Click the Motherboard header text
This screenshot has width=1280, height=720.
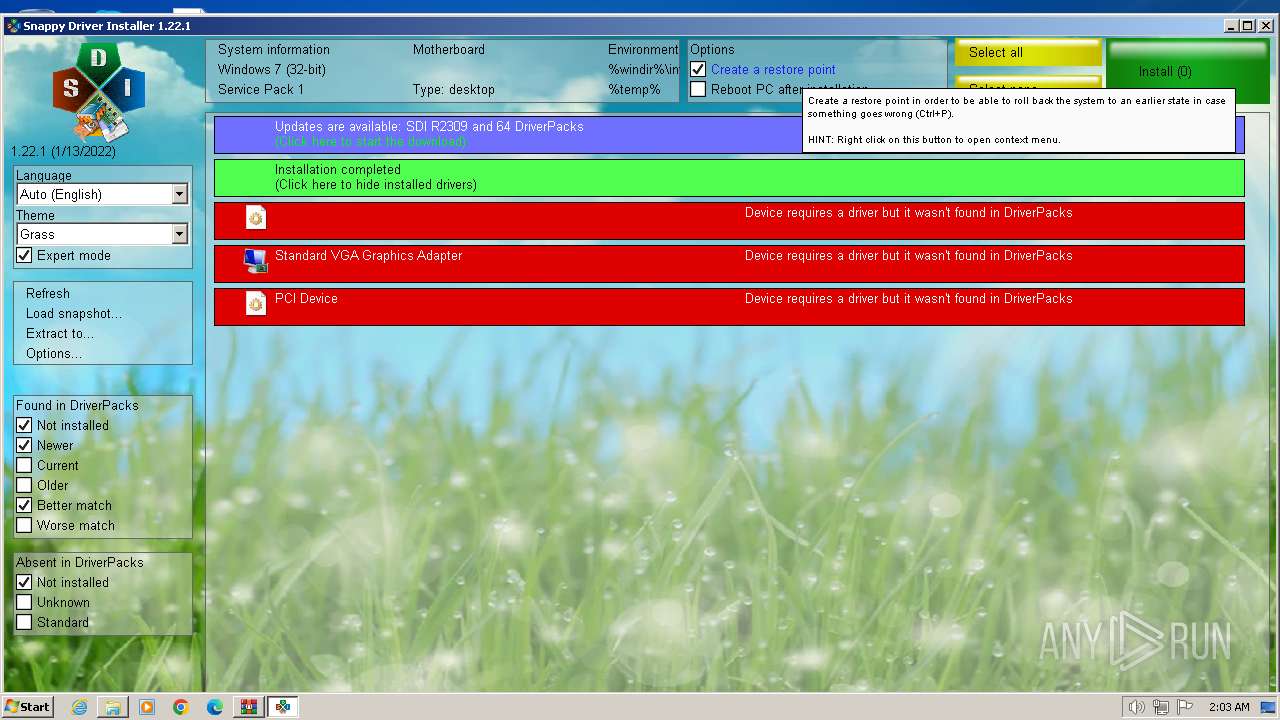[449, 50]
